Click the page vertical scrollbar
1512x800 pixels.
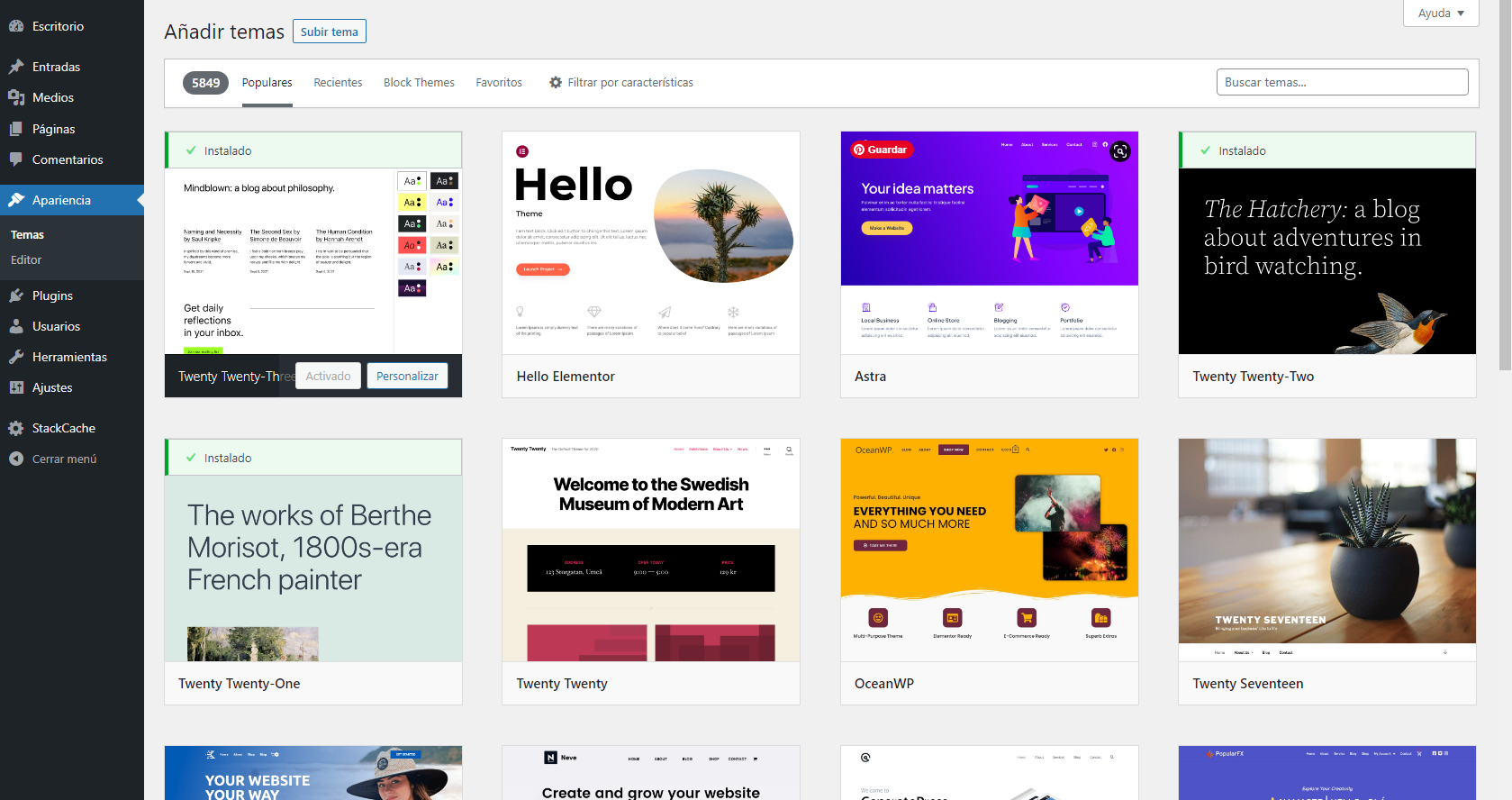(x=1505, y=185)
